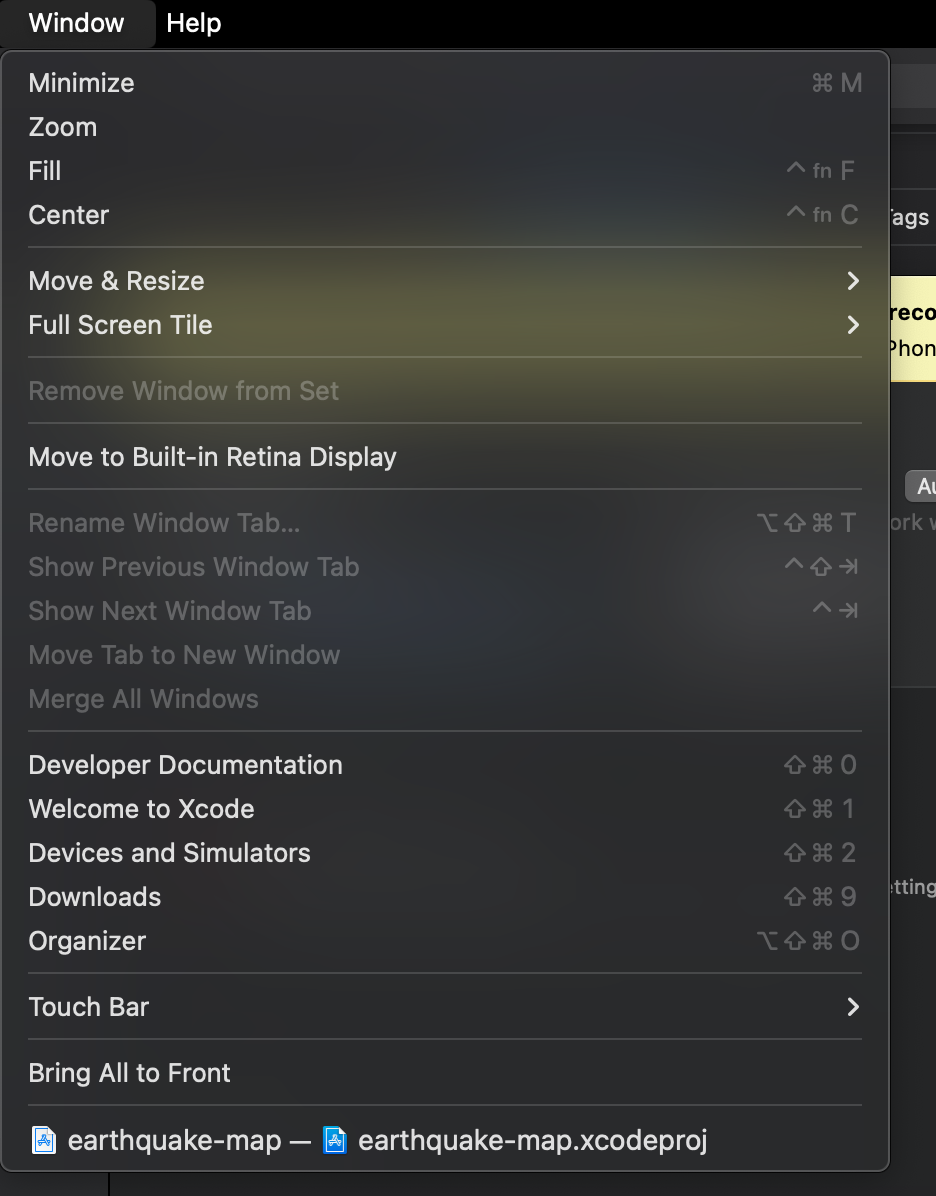
Task: Open Devices and Simulators window
Action: [445, 853]
